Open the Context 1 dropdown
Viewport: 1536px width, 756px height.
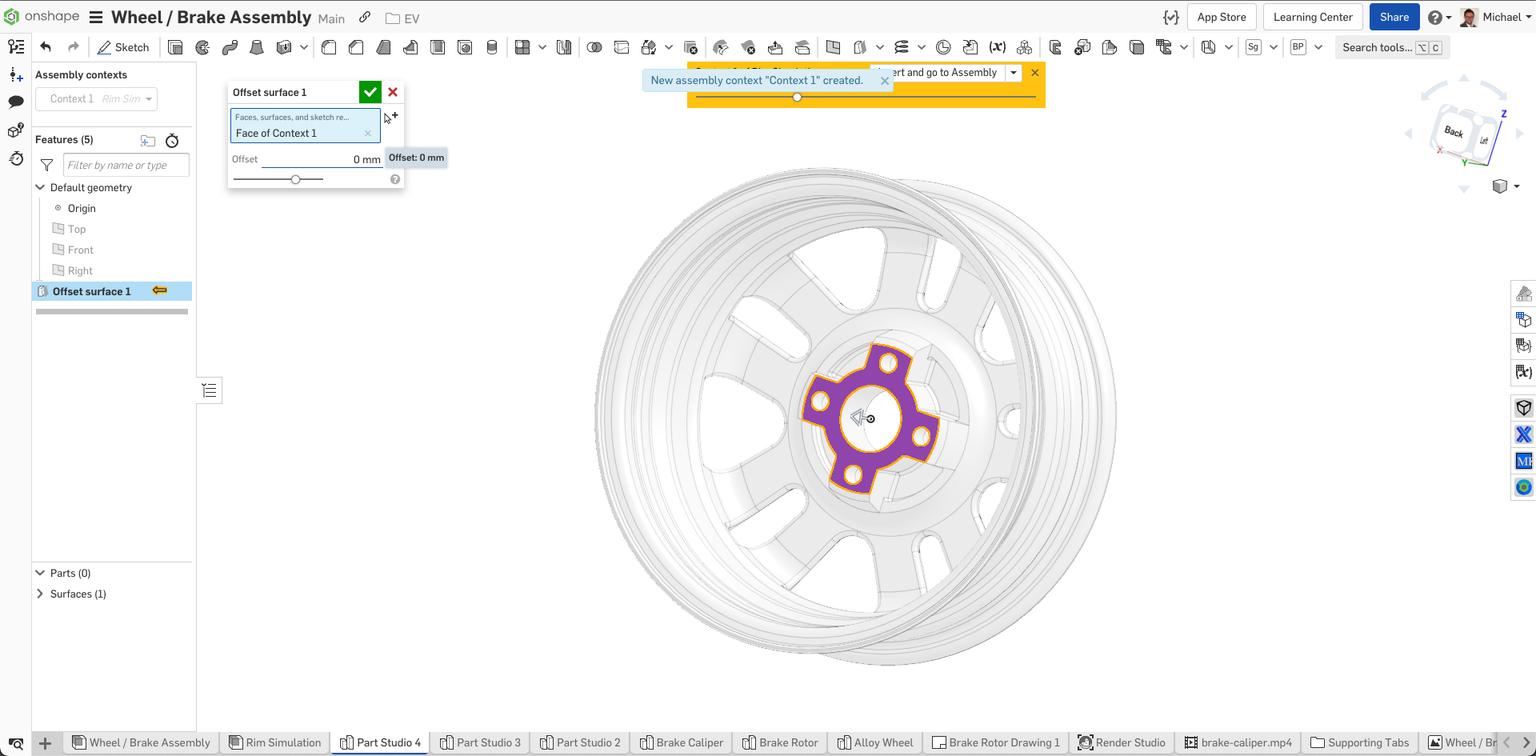coord(147,98)
